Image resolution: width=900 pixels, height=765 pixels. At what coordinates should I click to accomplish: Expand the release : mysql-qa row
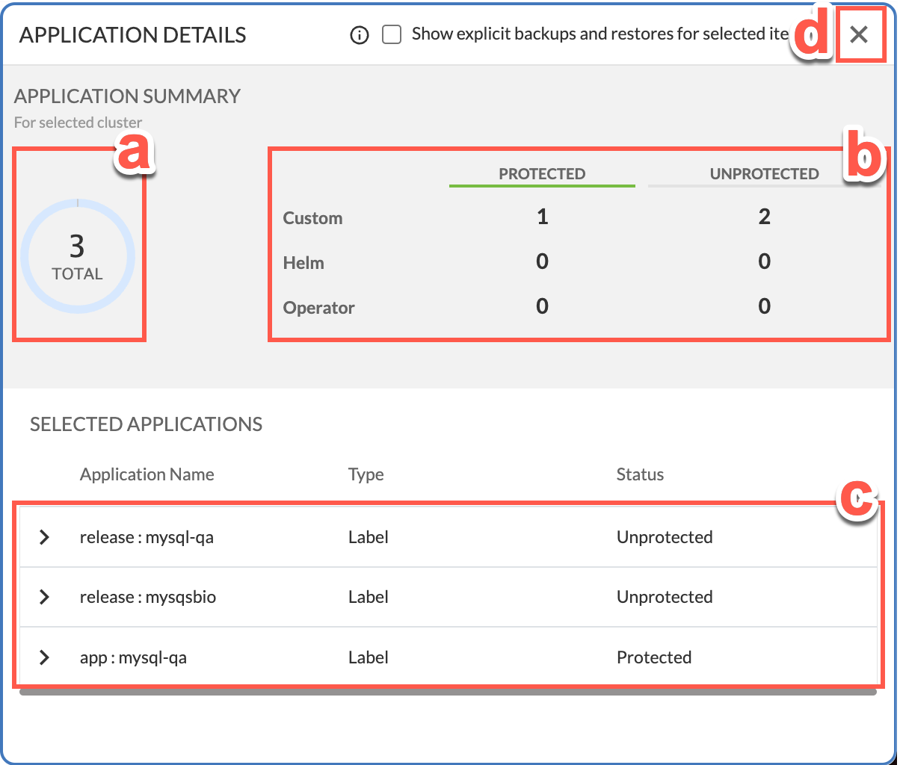tap(44, 537)
